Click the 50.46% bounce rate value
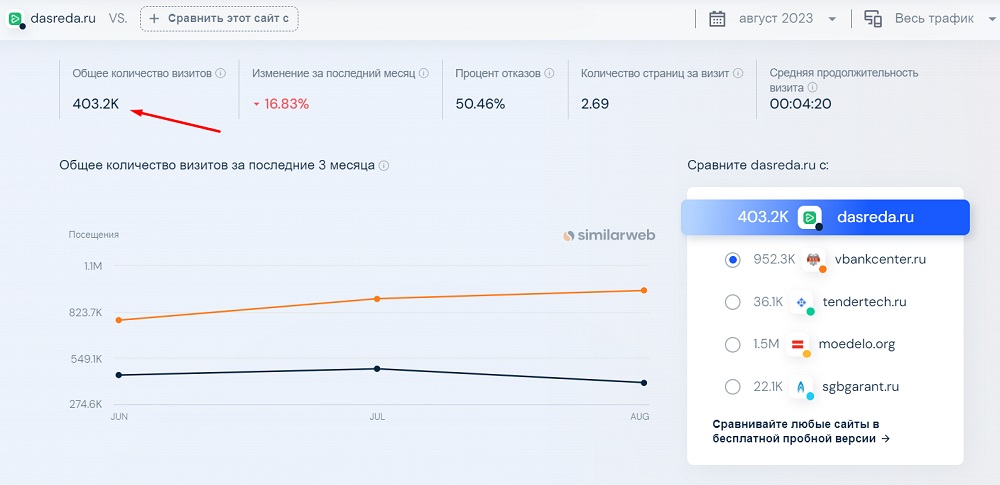The height and width of the screenshot is (485, 1000). [x=480, y=104]
